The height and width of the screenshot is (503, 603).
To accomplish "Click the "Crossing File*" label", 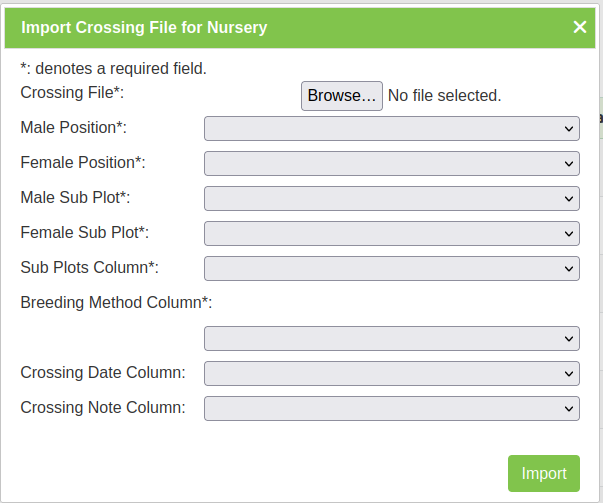I will [72, 93].
